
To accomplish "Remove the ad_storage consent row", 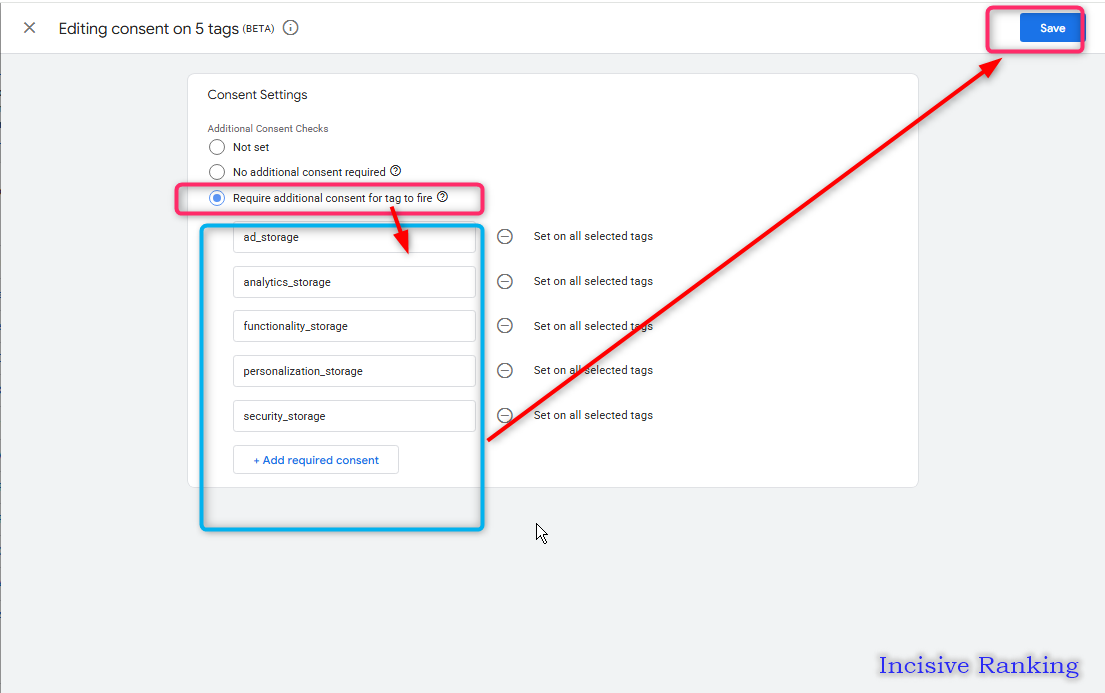I will click(505, 236).
